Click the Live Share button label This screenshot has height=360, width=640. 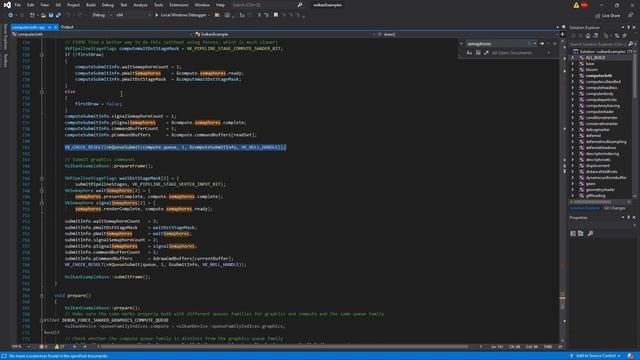point(611,16)
